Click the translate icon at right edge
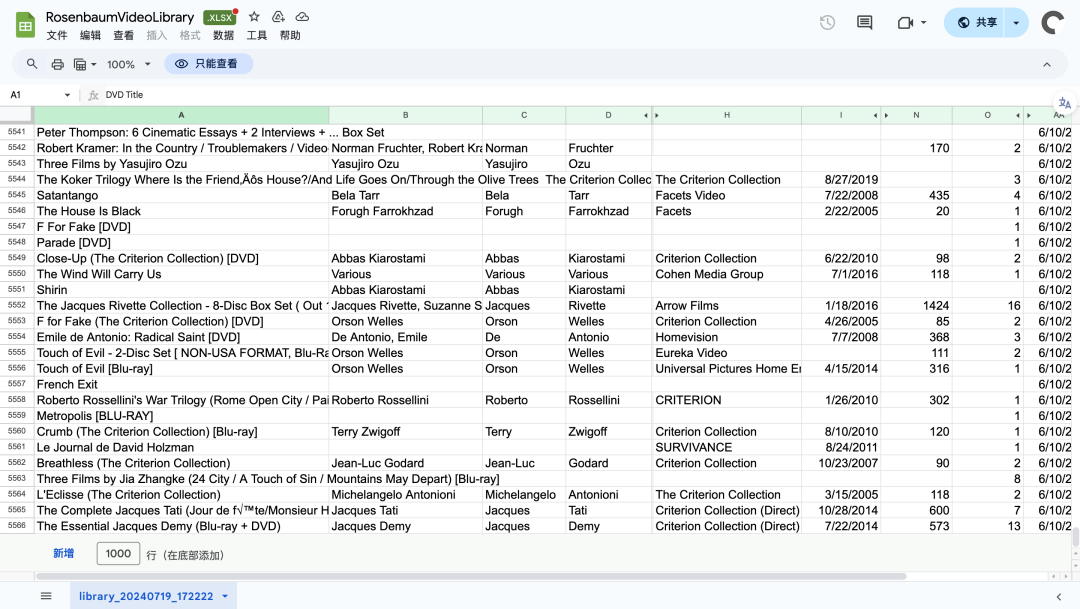 pos(1064,103)
